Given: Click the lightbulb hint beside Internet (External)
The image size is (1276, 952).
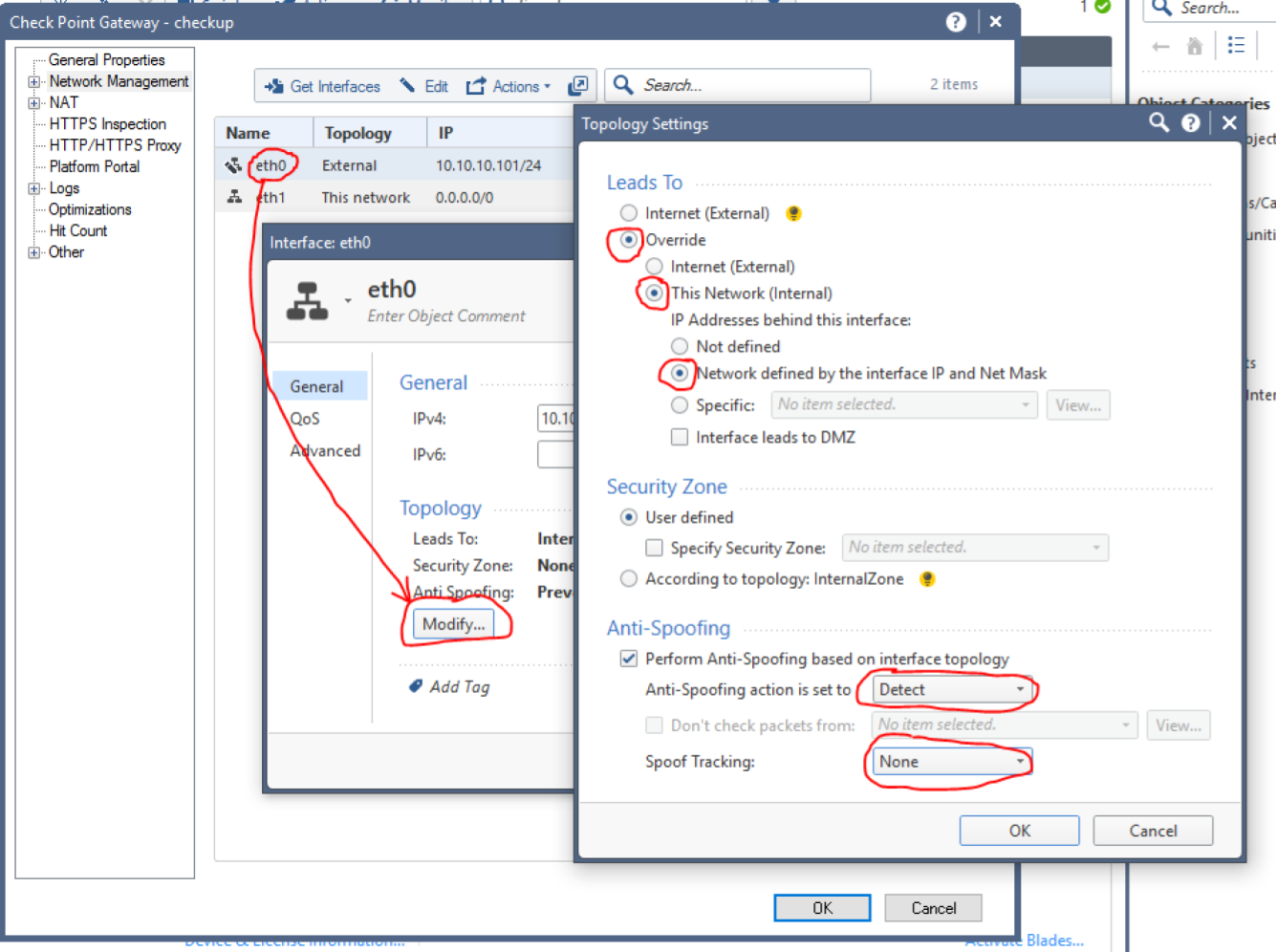Looking at the screenshot, I should [793, 213].
